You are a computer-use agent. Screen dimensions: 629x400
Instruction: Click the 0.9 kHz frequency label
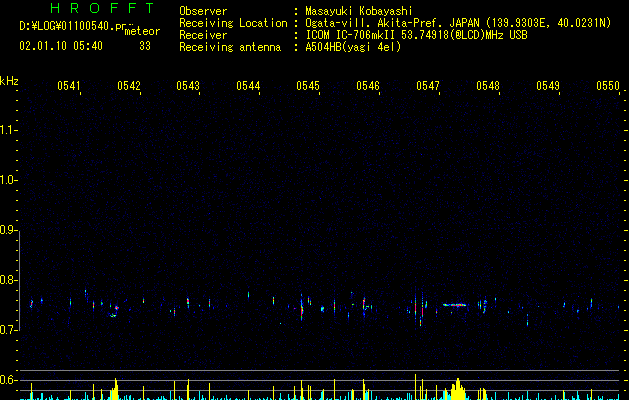[8, 230]
